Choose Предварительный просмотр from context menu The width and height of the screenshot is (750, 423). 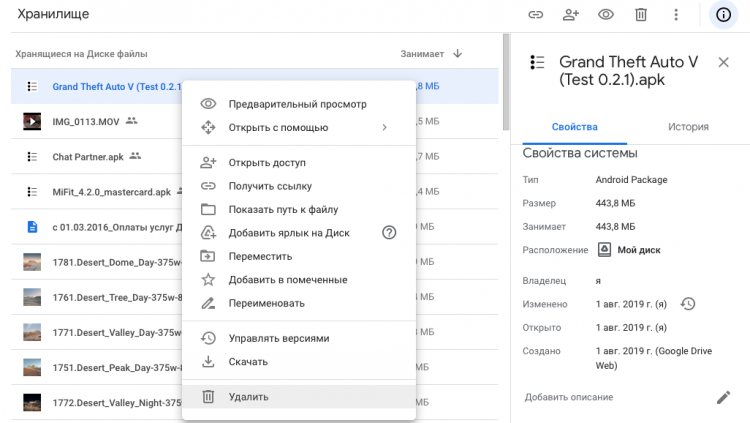click(299, 104)
